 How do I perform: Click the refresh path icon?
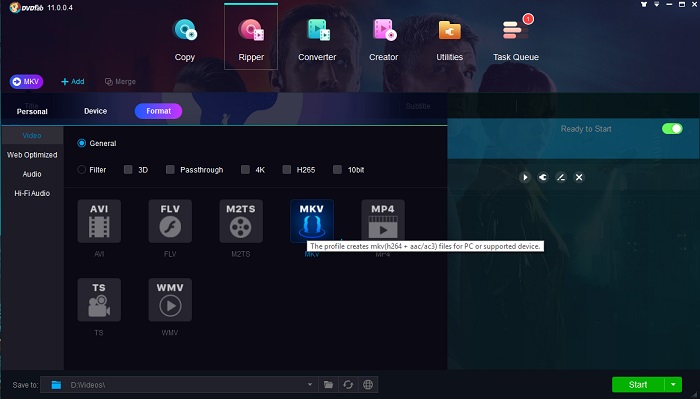tap(348, 385)
